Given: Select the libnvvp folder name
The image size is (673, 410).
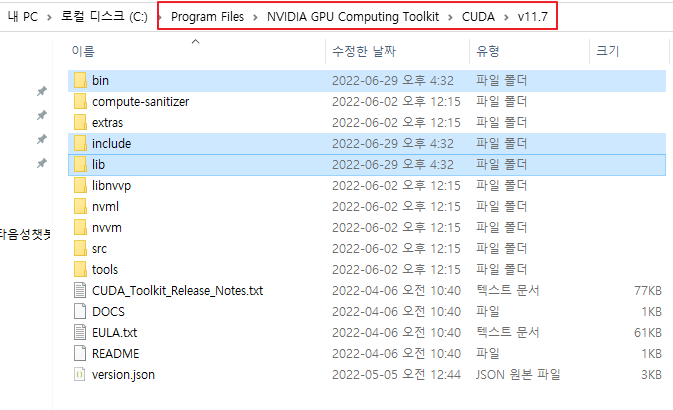Looking at the screenshot, I should [111, 186].
